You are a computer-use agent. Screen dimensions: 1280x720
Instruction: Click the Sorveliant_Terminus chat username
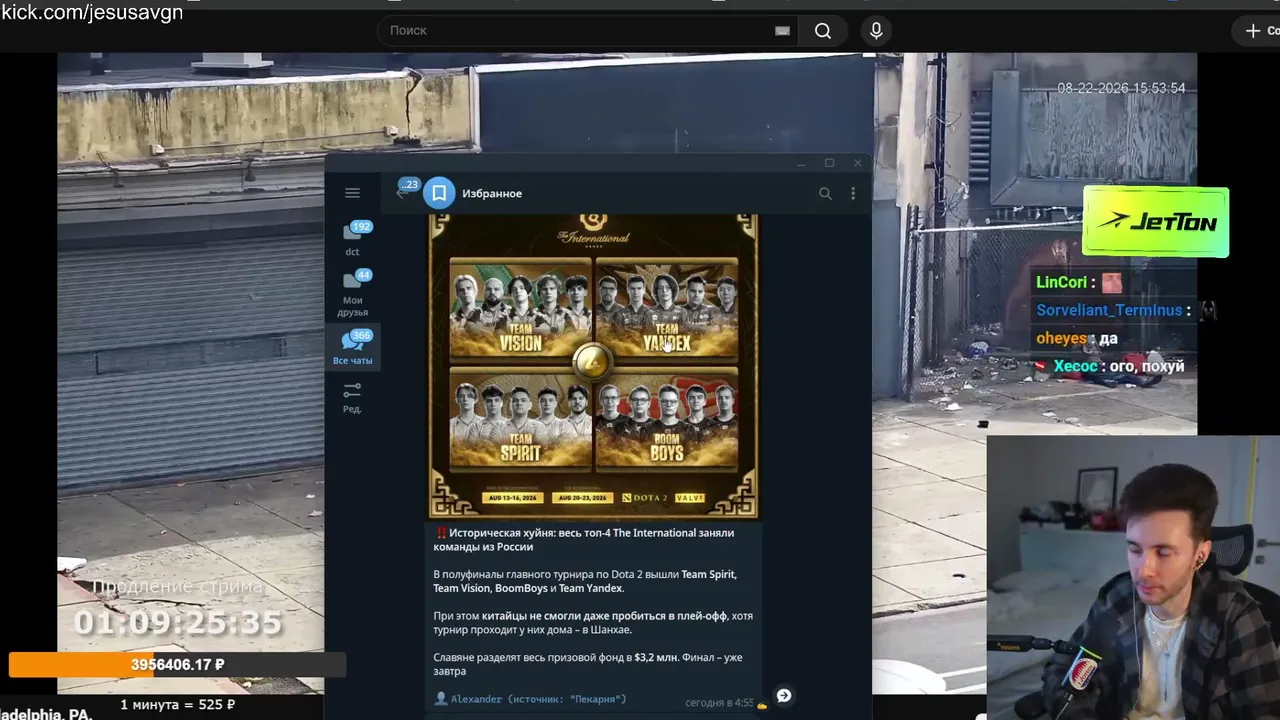1109,311
